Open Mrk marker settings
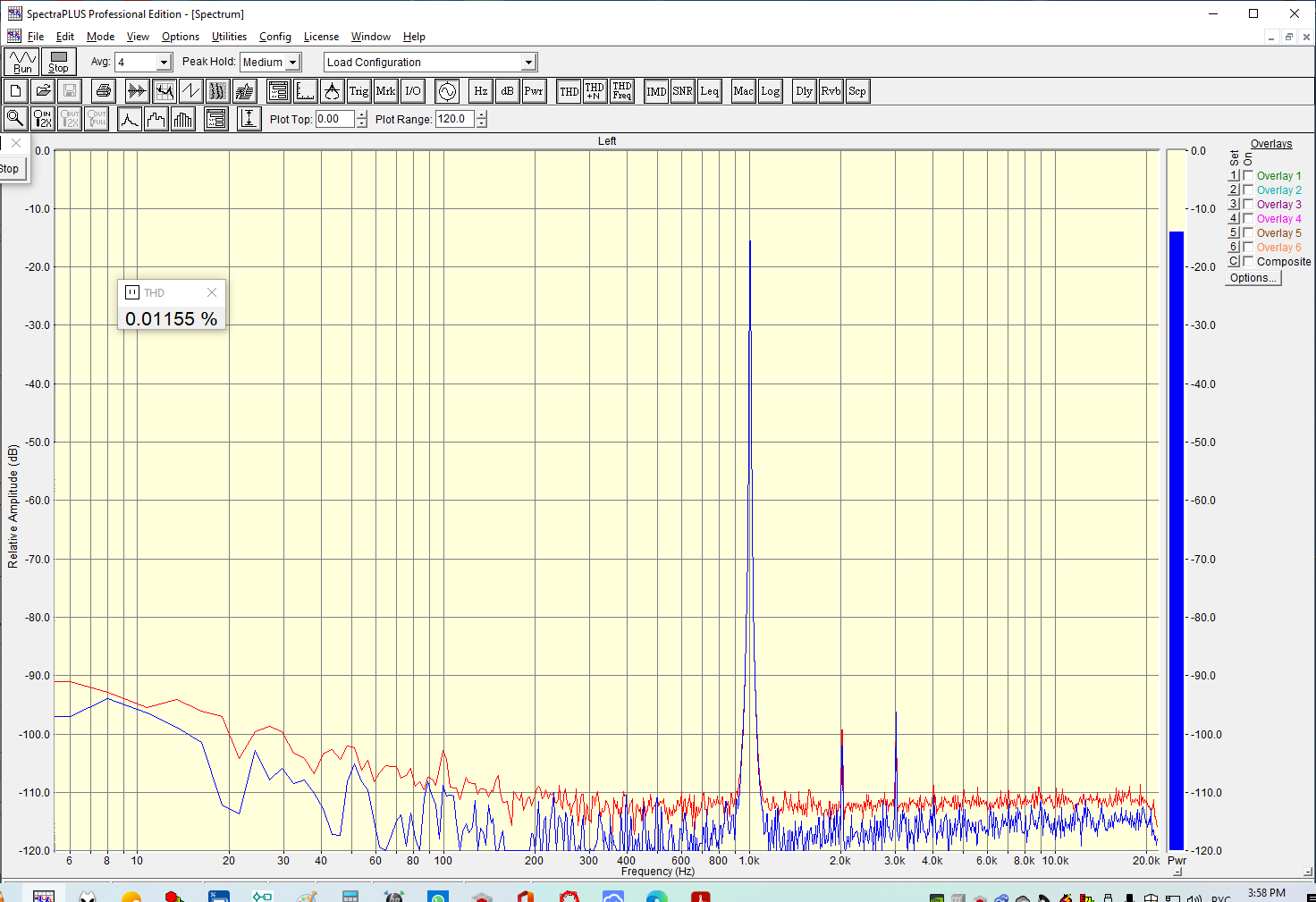Viewport: 1316px width, 902px height. click(x=385, y=91)
